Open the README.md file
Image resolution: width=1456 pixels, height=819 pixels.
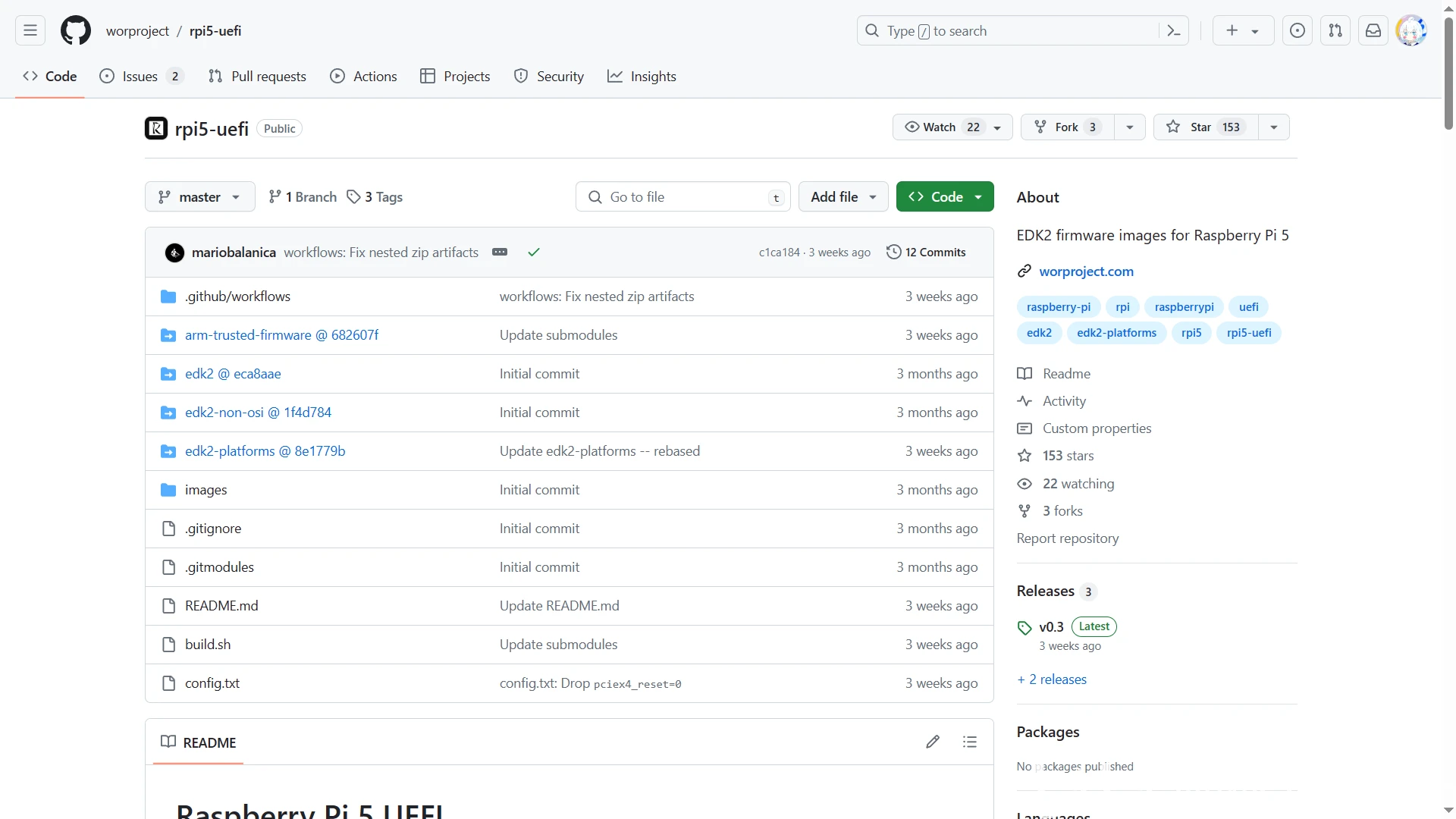221,606
